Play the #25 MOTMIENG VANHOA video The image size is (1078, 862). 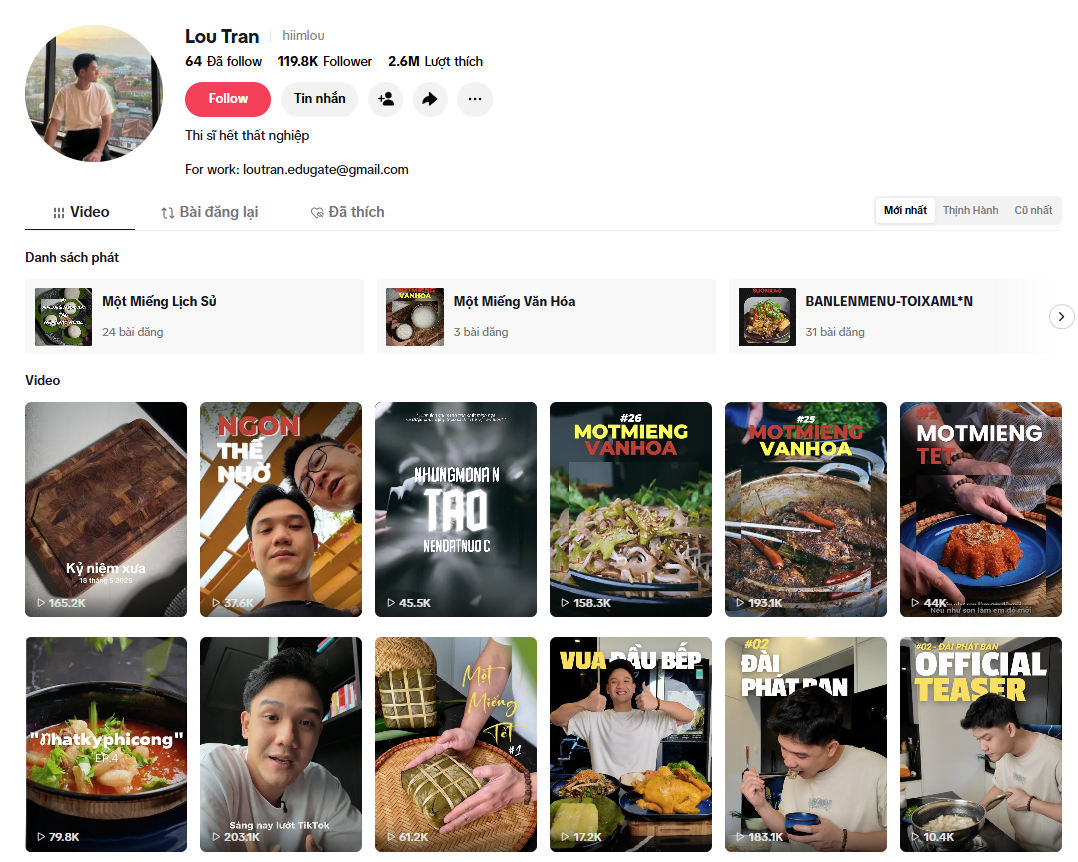806,509
